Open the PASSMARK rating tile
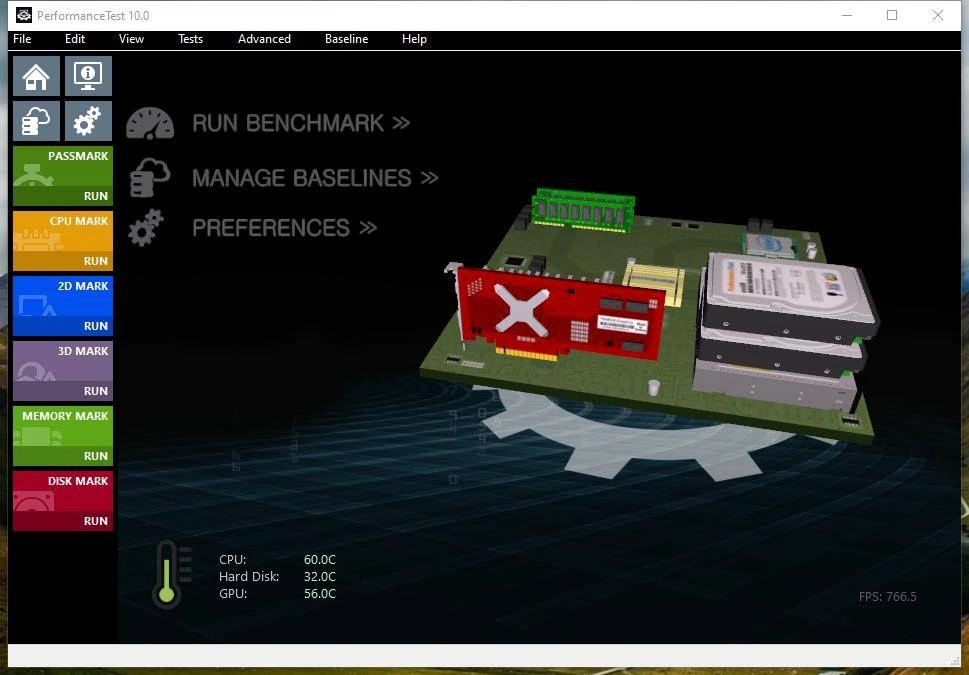The height and width of the screenshot is (675, 969). (63, 166)
